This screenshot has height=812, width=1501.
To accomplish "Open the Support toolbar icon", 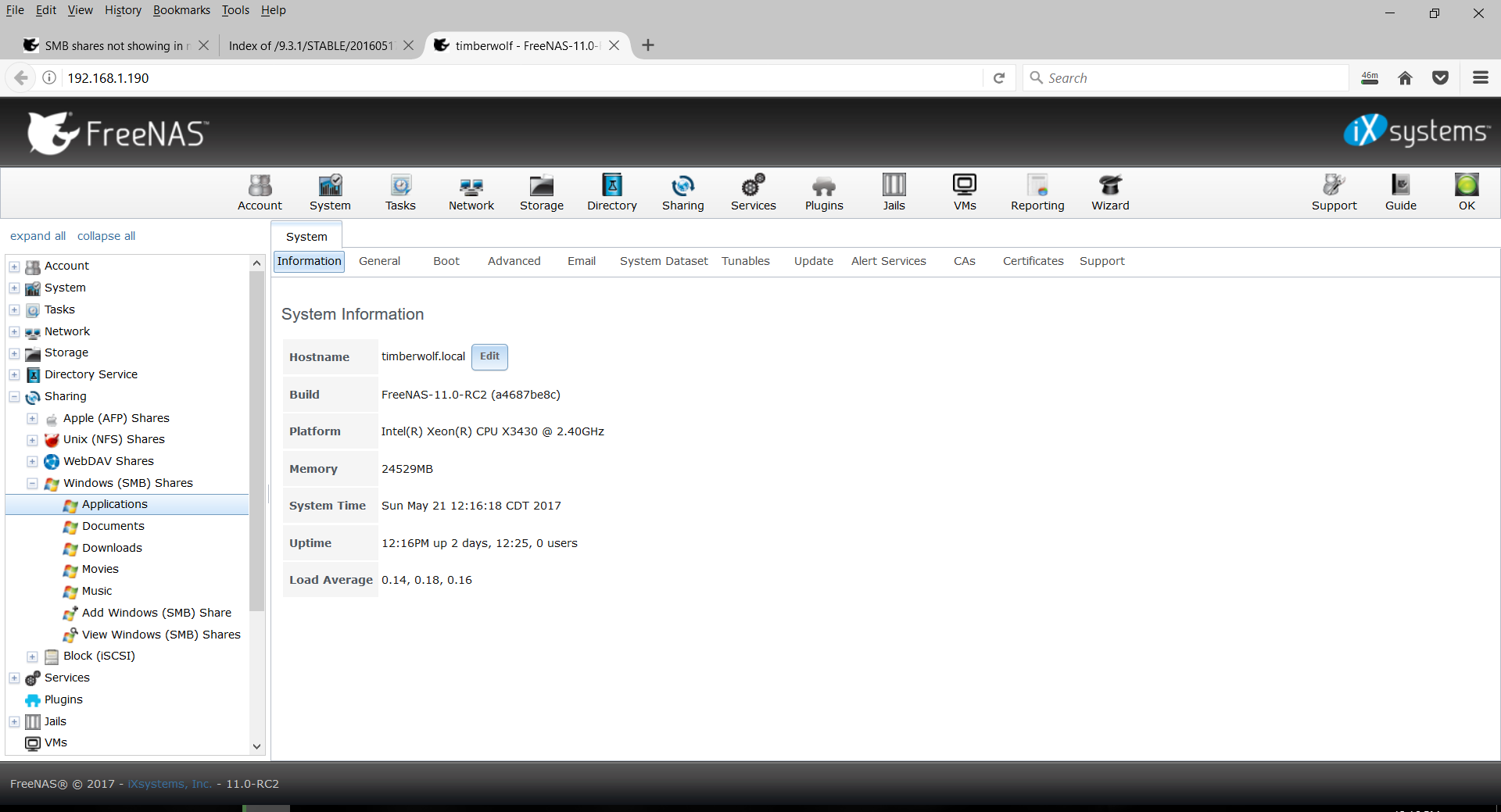I will pyautogui.click(x=1334, y=192).
